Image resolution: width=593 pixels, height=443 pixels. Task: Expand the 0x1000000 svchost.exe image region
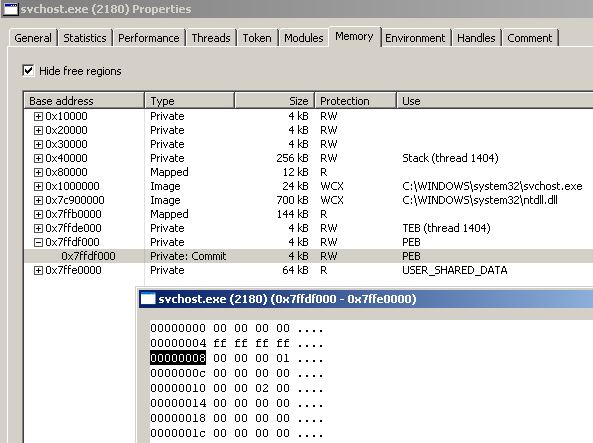pyautogui.click(x=38, y=186)
